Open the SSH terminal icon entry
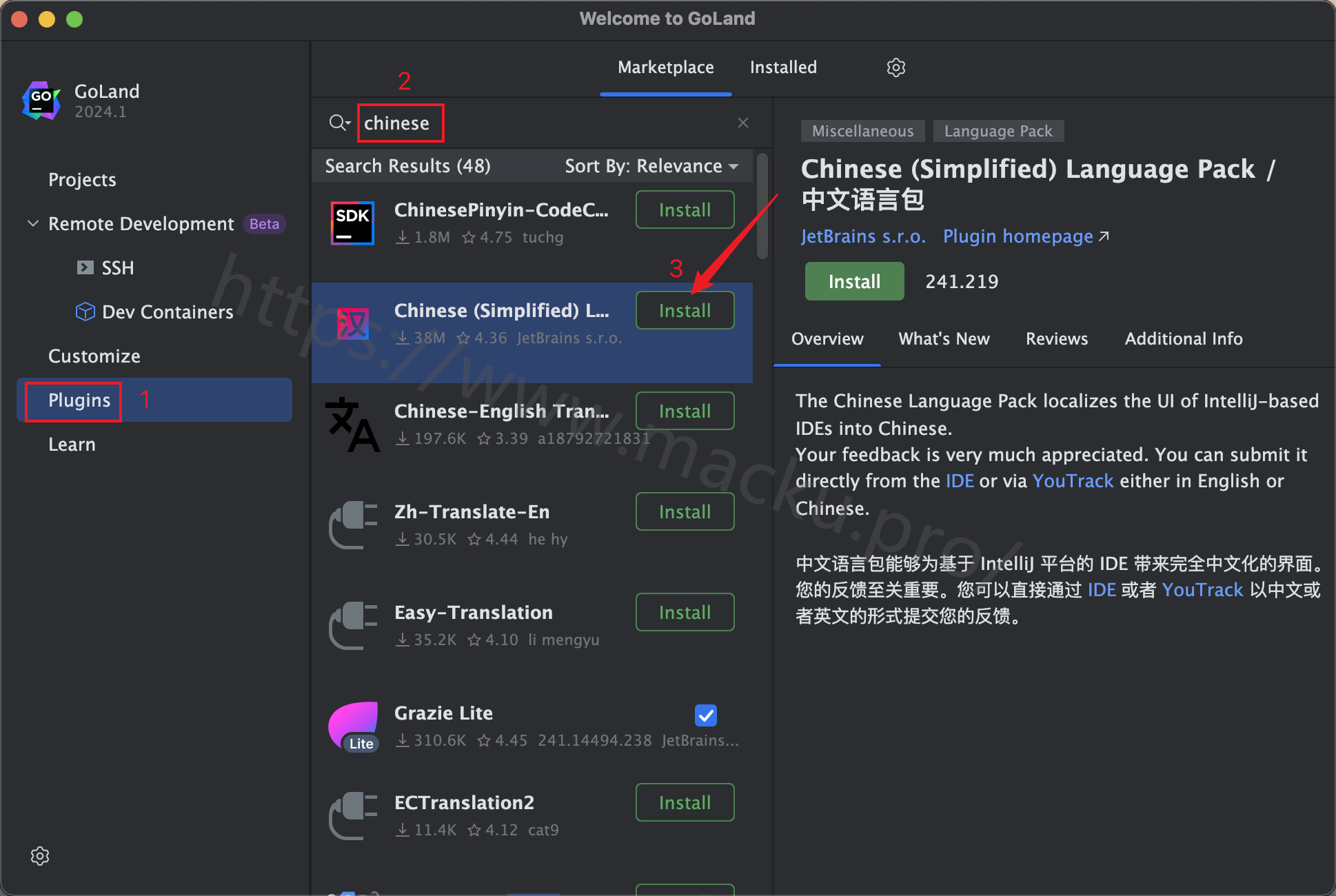The width and height of the screenshot is (1336, 896). pos(85,267)
